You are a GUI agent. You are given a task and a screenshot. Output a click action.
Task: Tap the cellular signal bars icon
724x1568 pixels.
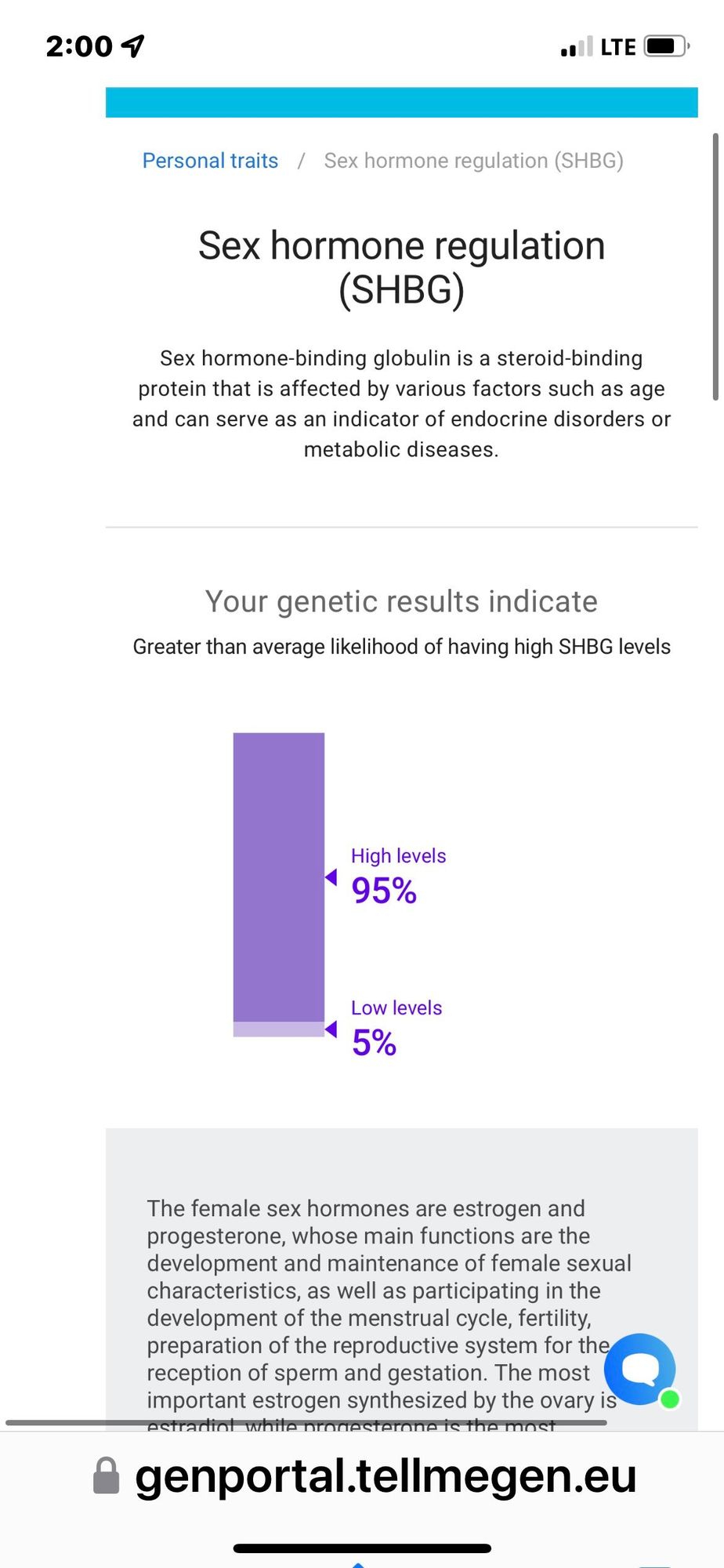tap(576, 48)
